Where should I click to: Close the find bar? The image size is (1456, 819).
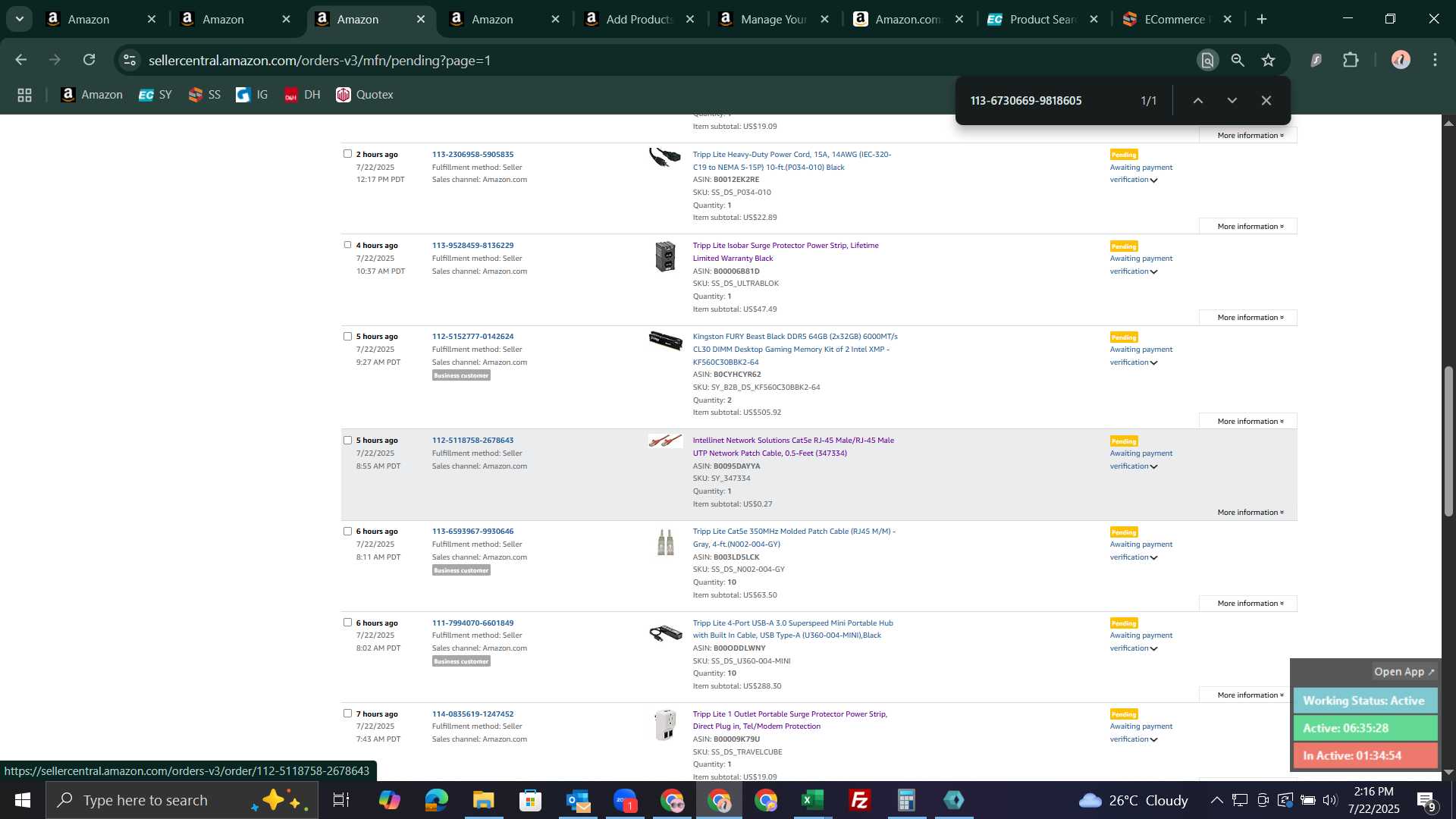coord(1266,101)
